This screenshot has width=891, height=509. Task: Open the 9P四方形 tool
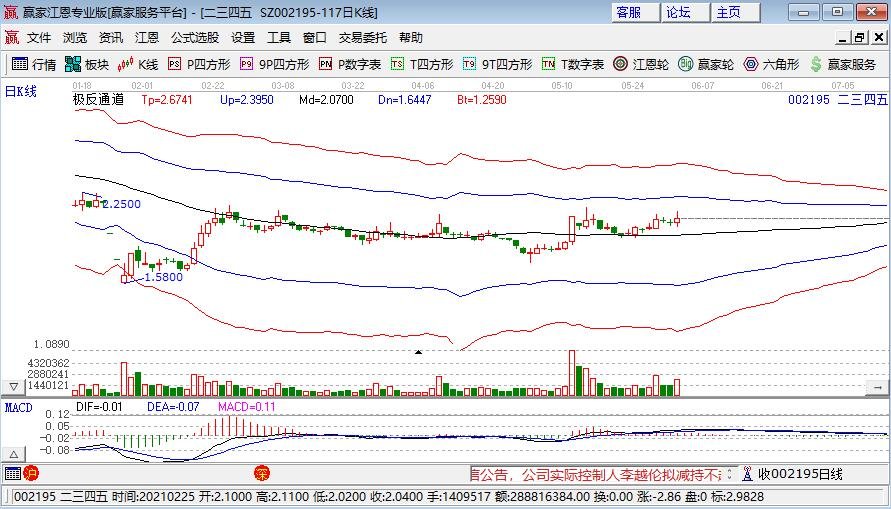pos(274,64)
